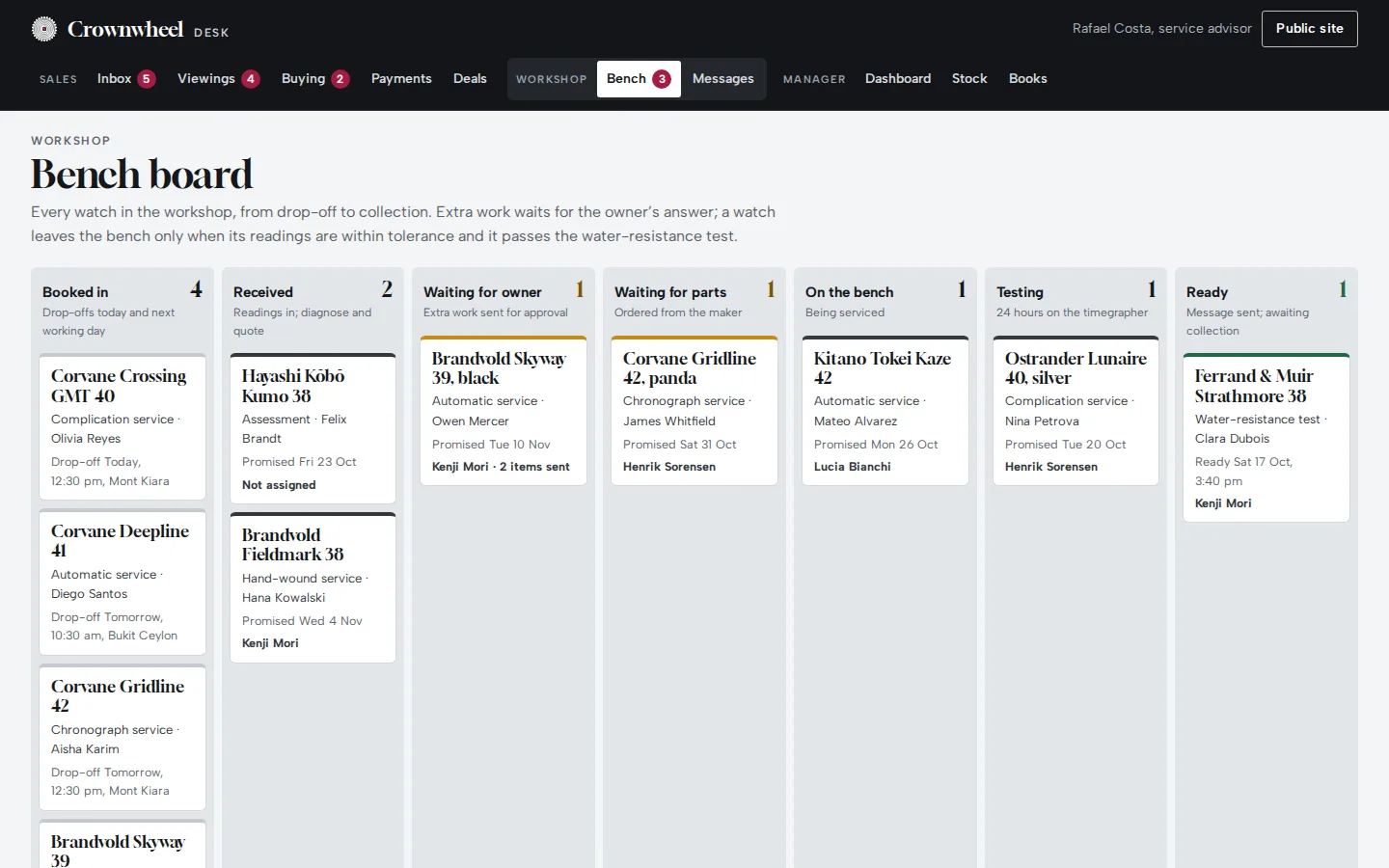
Task: Click the Waiting for owner heading
Action: point(482,292)
